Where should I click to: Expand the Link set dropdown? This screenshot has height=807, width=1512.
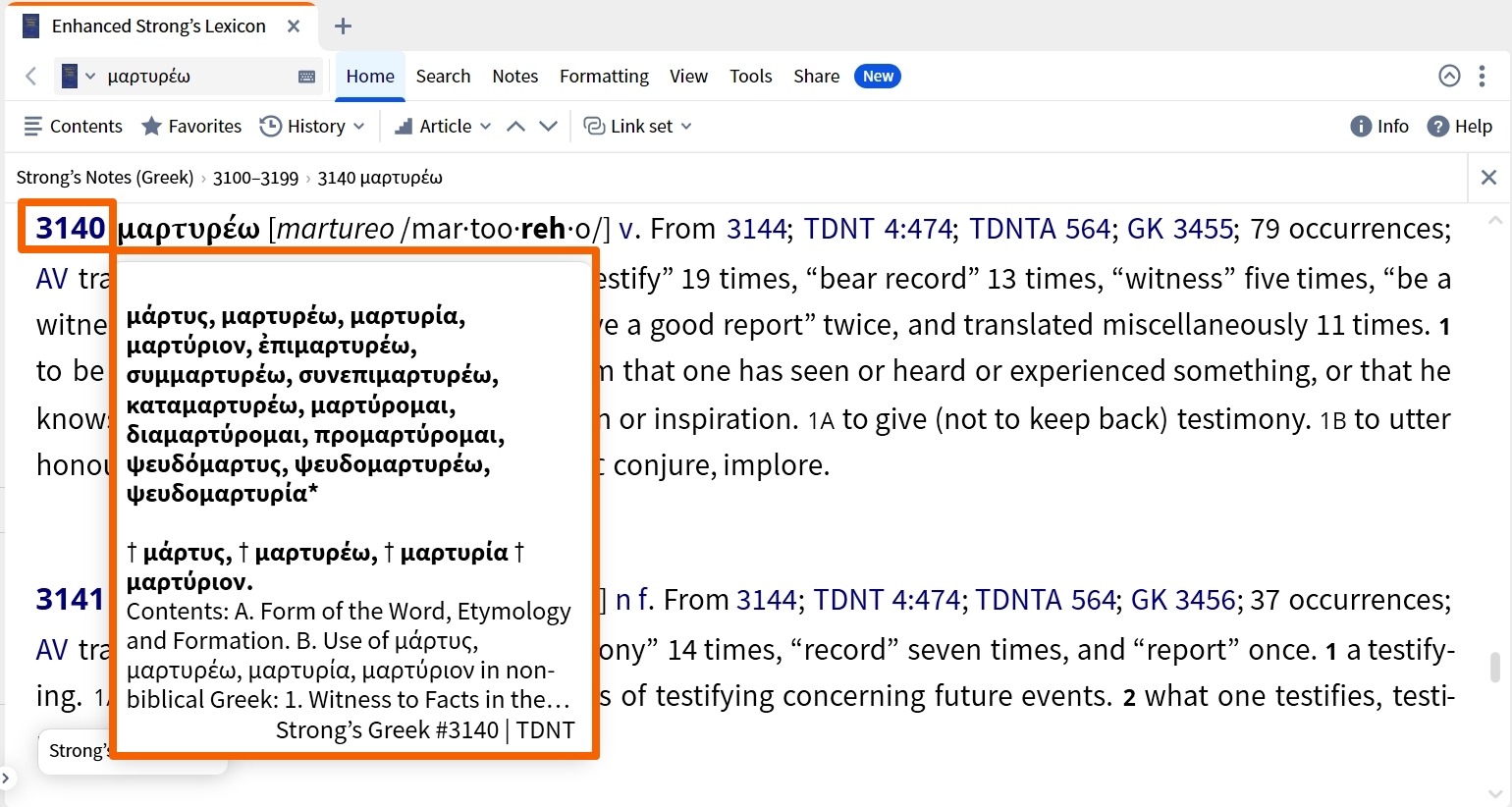tap(638, 126)
